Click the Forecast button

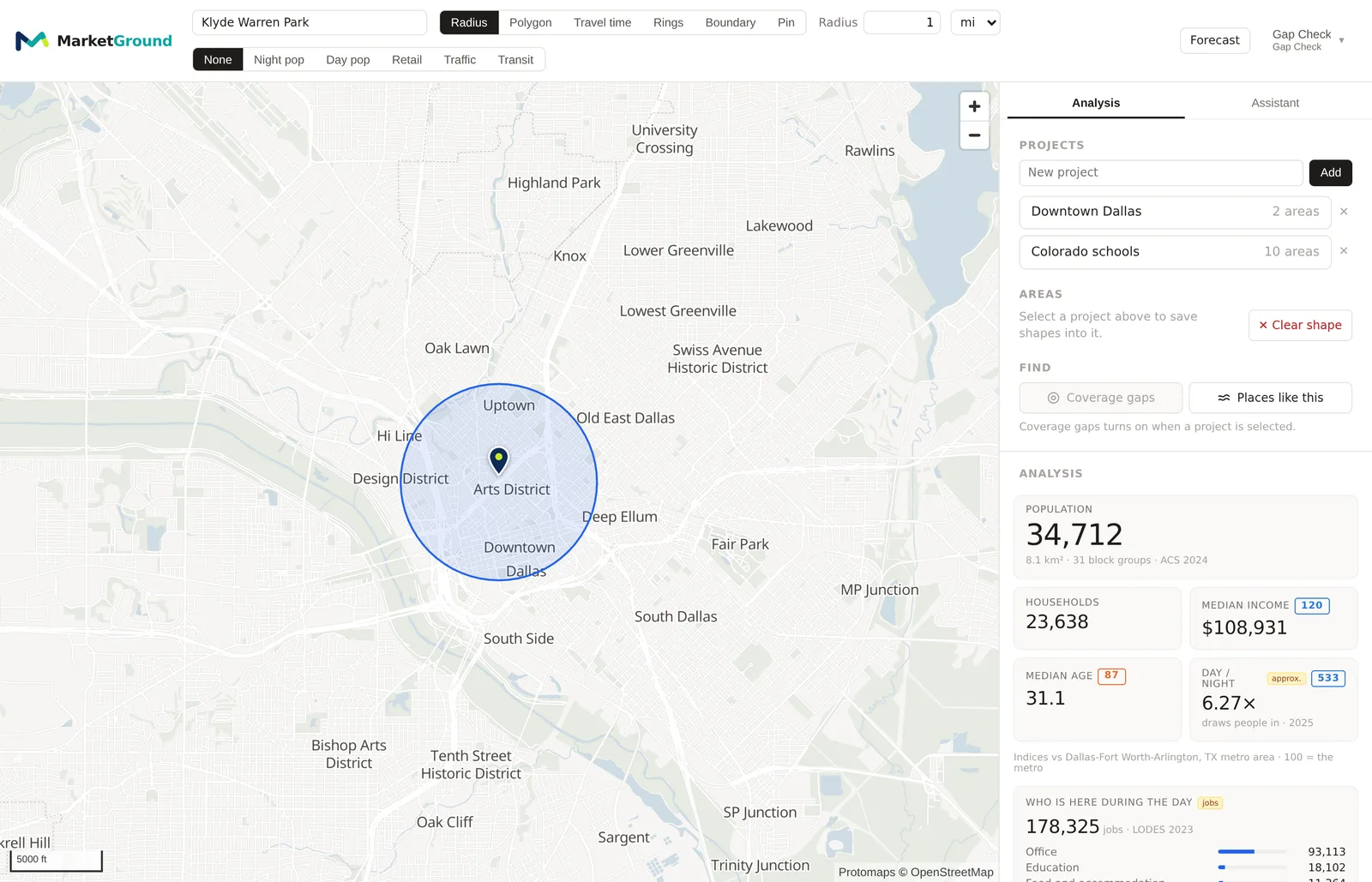(1215, 40)
